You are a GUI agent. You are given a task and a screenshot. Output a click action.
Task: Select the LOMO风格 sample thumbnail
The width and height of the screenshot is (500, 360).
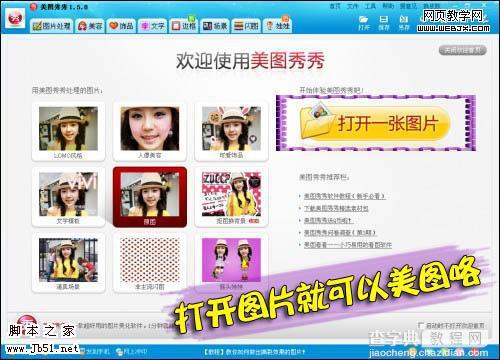(68, 132)
